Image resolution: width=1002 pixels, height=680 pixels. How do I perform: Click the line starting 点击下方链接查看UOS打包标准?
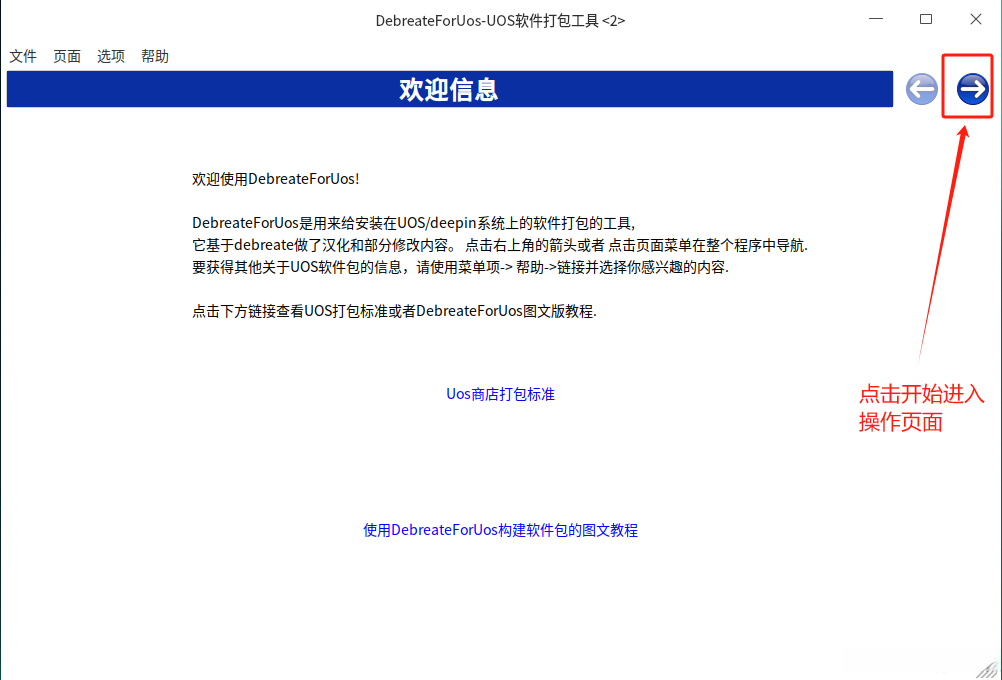click(394, 311)
